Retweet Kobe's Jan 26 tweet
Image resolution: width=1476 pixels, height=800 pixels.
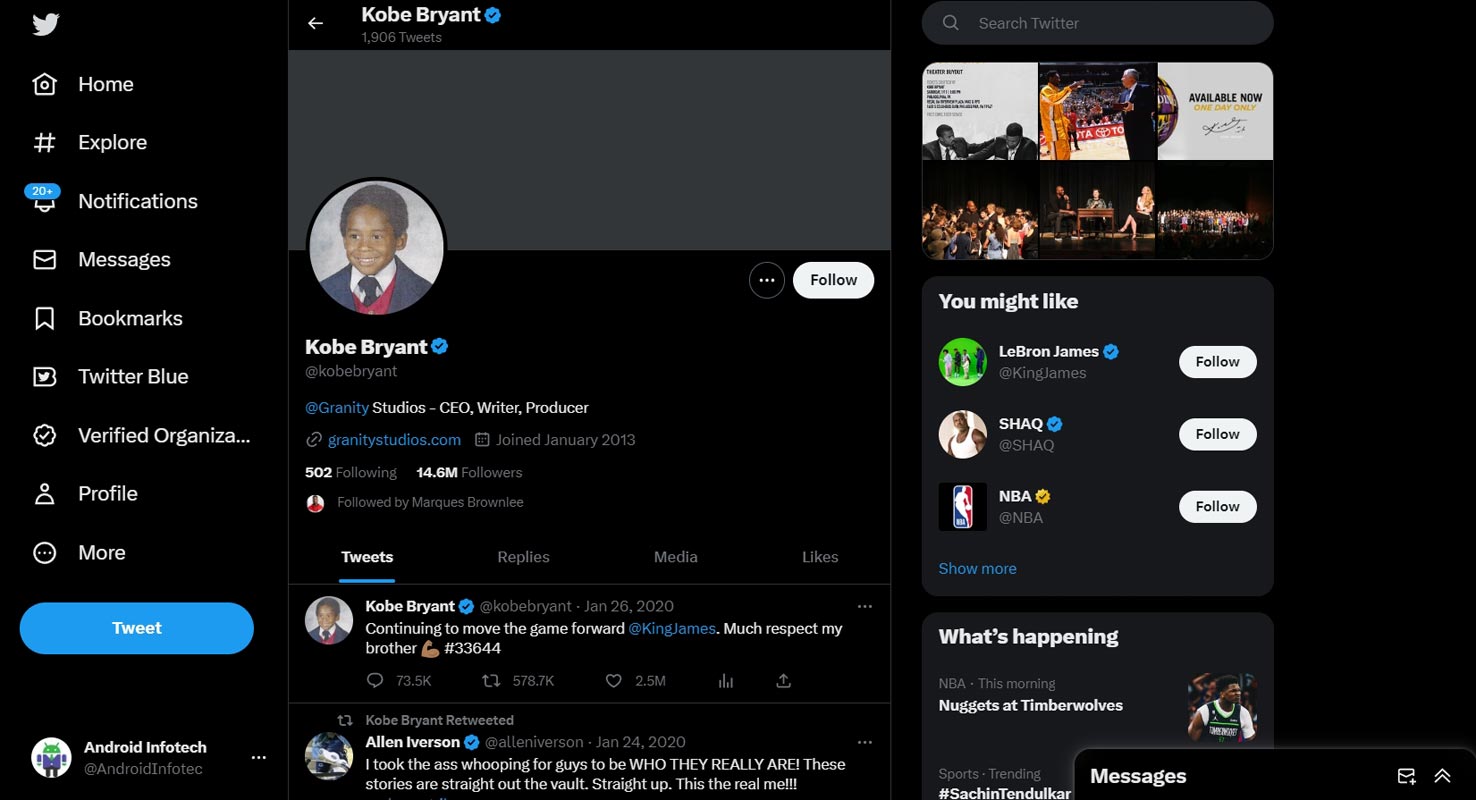pyautogui.click(x=491, y=681)
